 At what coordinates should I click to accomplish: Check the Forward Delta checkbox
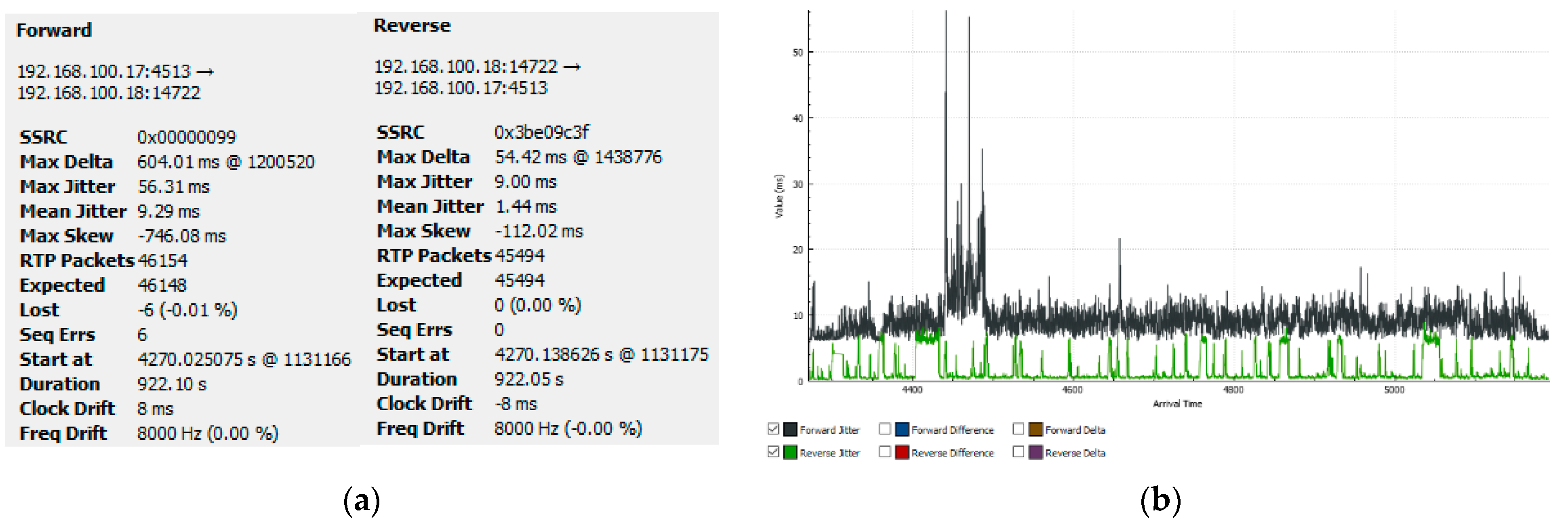click(x=1018, y=429)
